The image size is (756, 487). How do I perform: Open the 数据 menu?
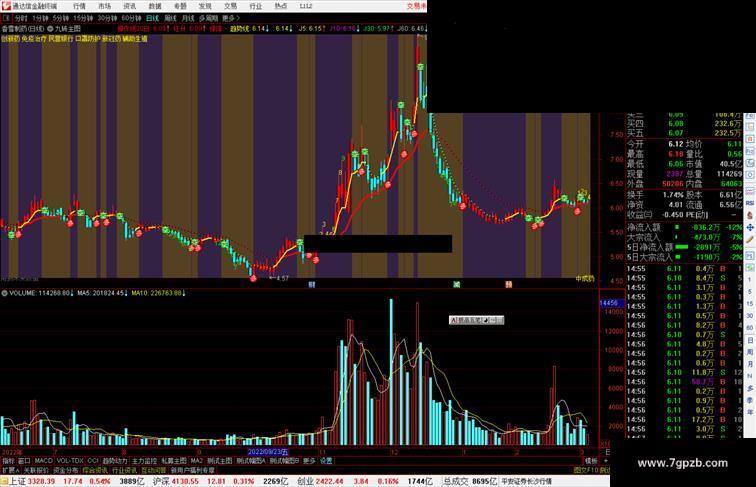pyautogui.click(x=155, y=6)
